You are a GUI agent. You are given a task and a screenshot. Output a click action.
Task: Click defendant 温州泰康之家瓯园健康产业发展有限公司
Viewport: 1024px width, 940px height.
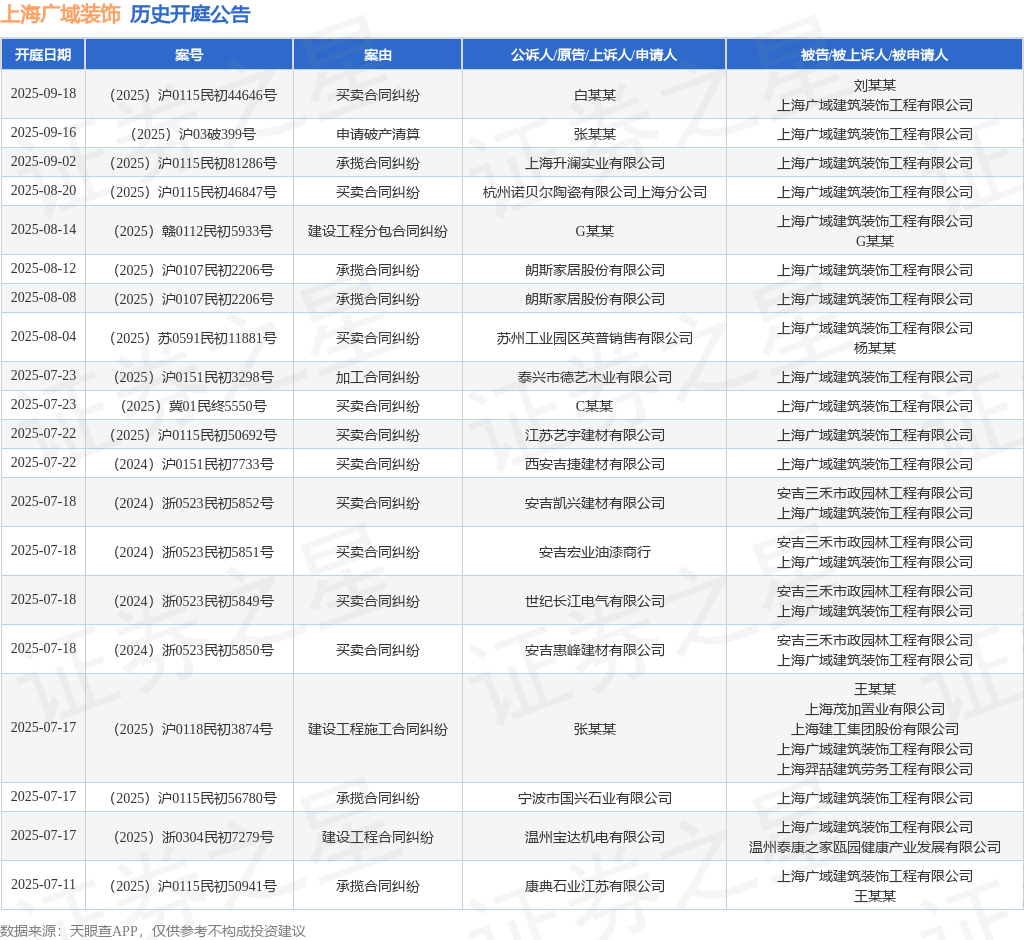pos(874,848)
